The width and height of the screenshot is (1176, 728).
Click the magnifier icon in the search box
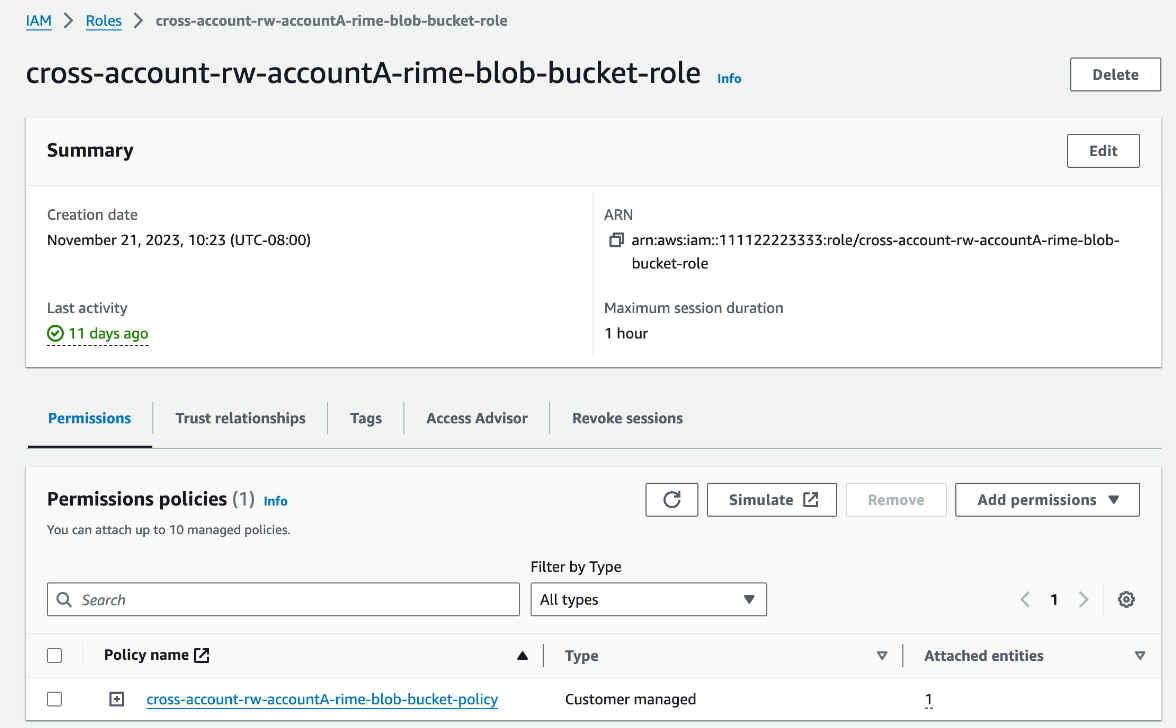[64, 600]
